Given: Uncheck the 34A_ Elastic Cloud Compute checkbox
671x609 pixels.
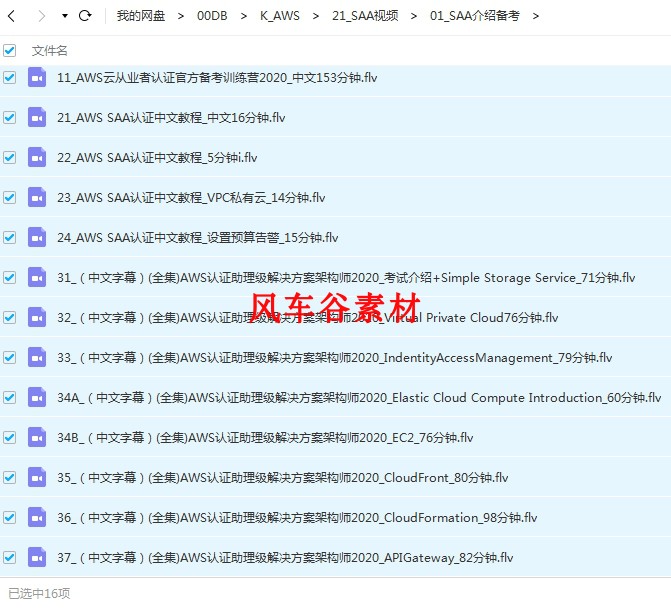Looking at the screenshot, I should [9, 398].
